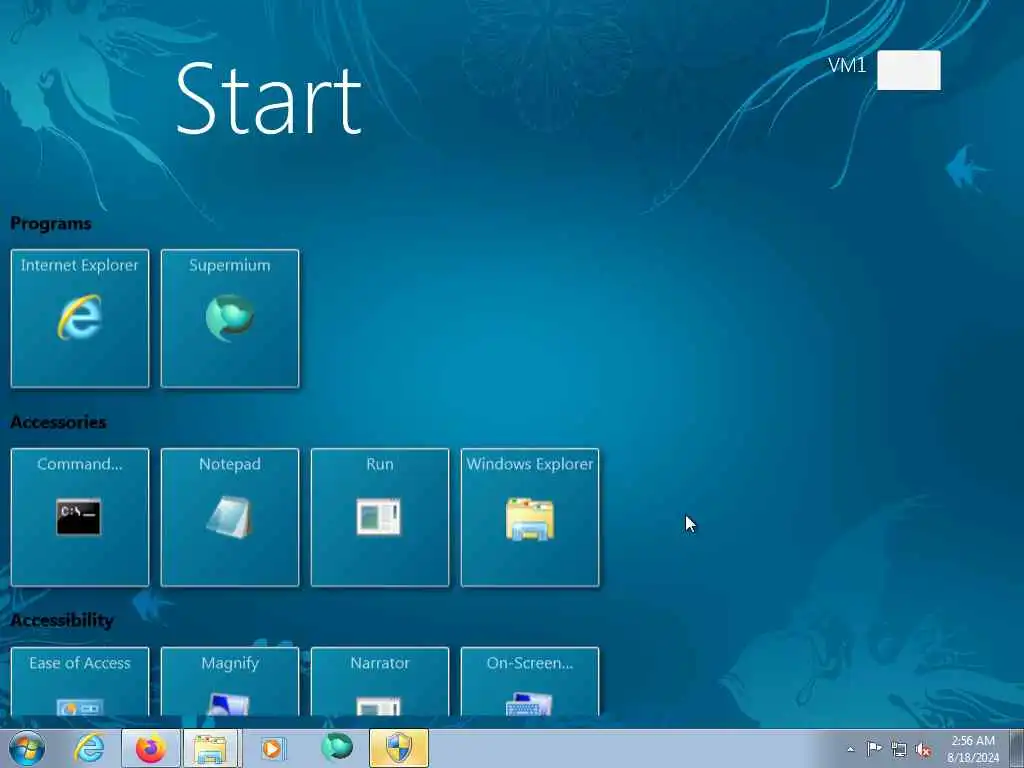Open Windows Explorer taskbar button
1024x768 pixels.
212,748
